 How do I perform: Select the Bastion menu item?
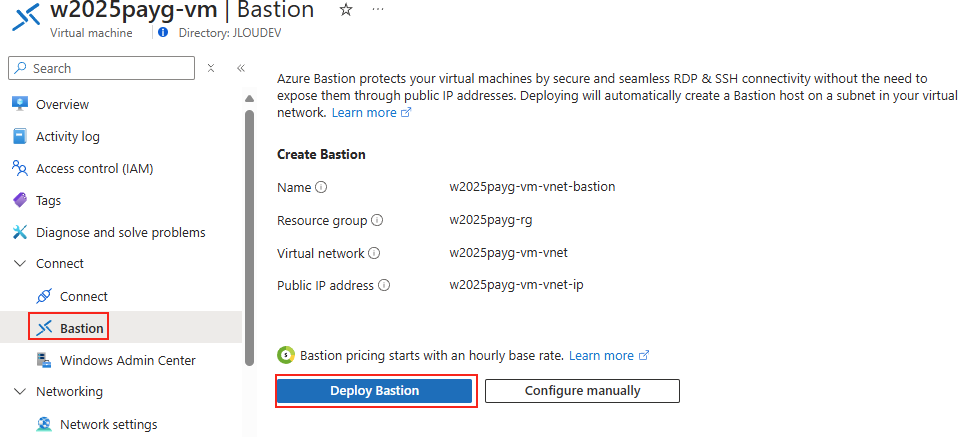click(81, 329)
